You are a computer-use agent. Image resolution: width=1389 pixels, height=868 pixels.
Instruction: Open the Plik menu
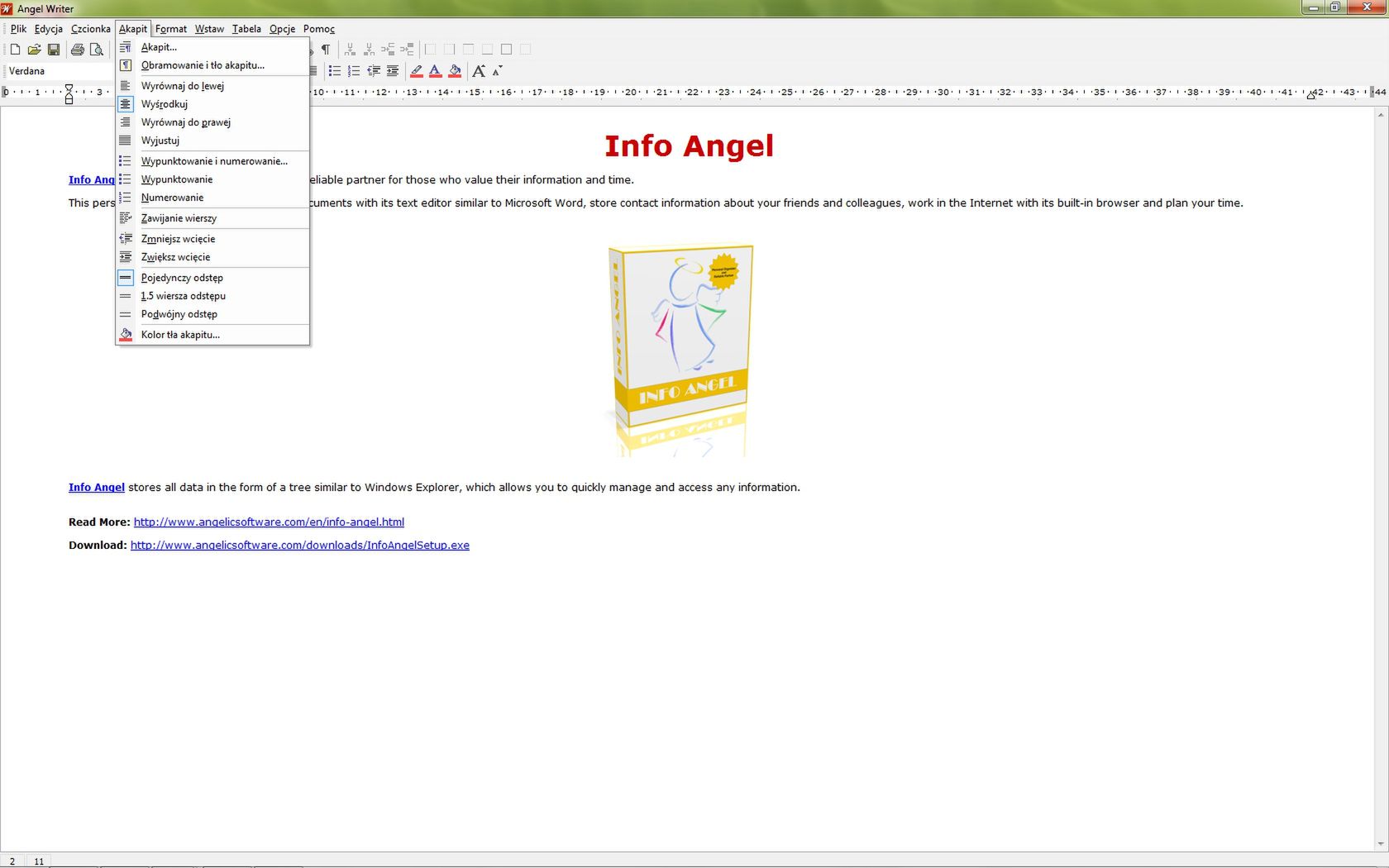tap(18, 29)
